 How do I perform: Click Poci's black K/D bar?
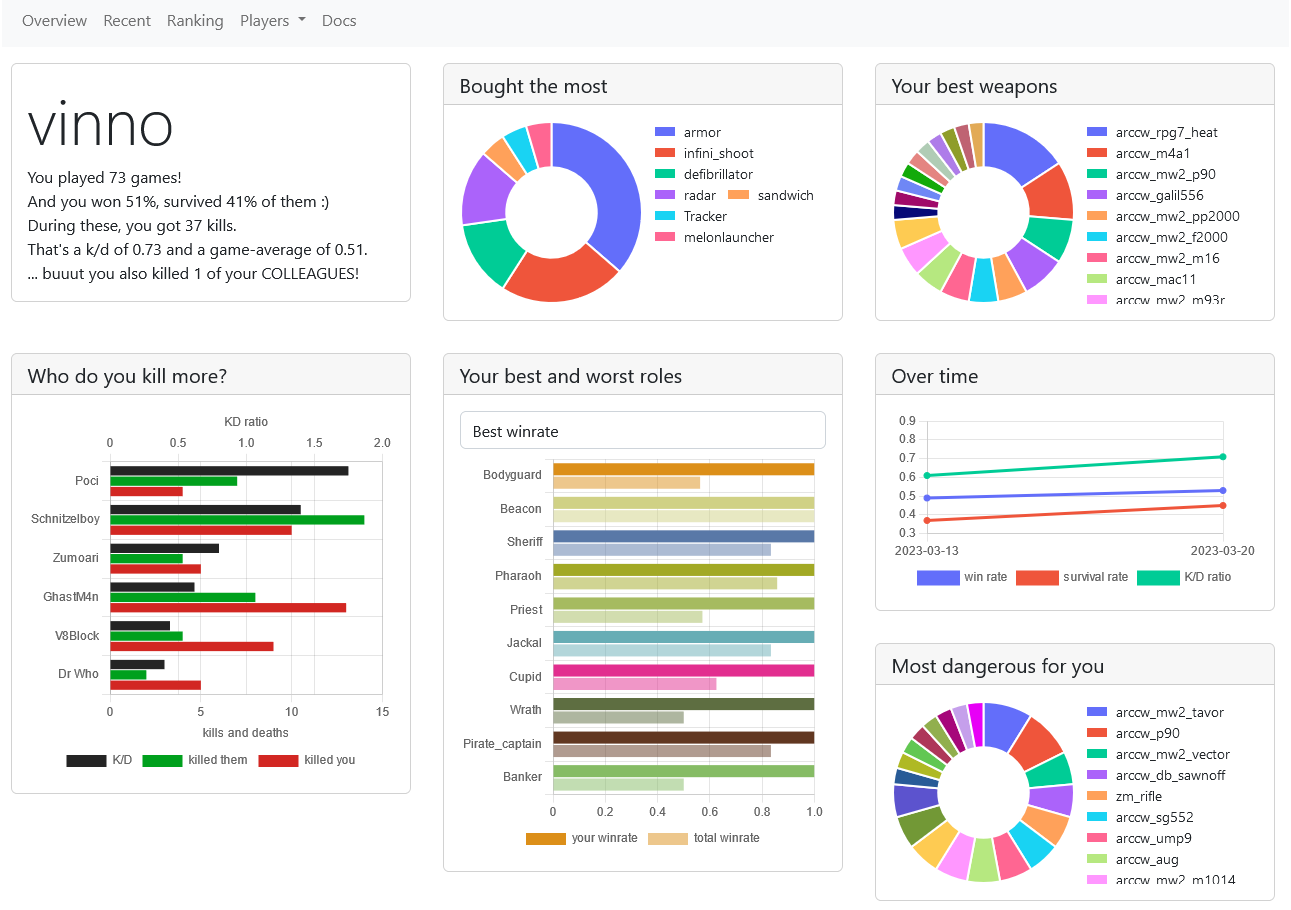pyautogui.click(x=229, y=471)
